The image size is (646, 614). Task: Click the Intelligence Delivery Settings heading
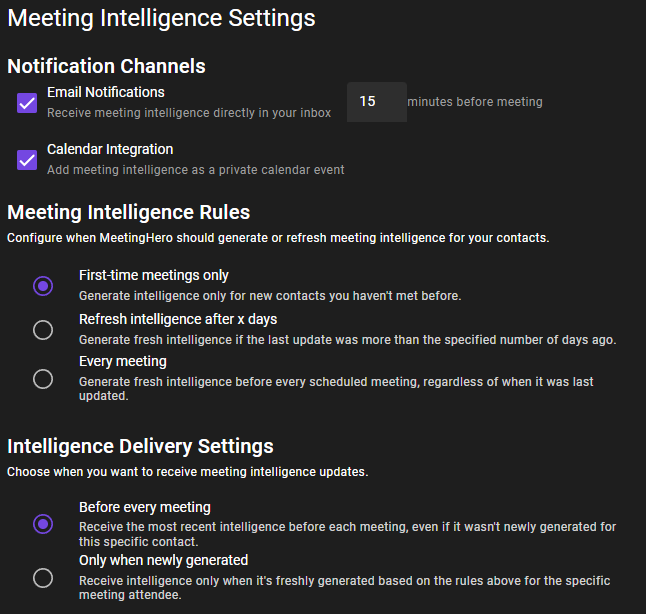pyautogui.click(x=140, y=447)
